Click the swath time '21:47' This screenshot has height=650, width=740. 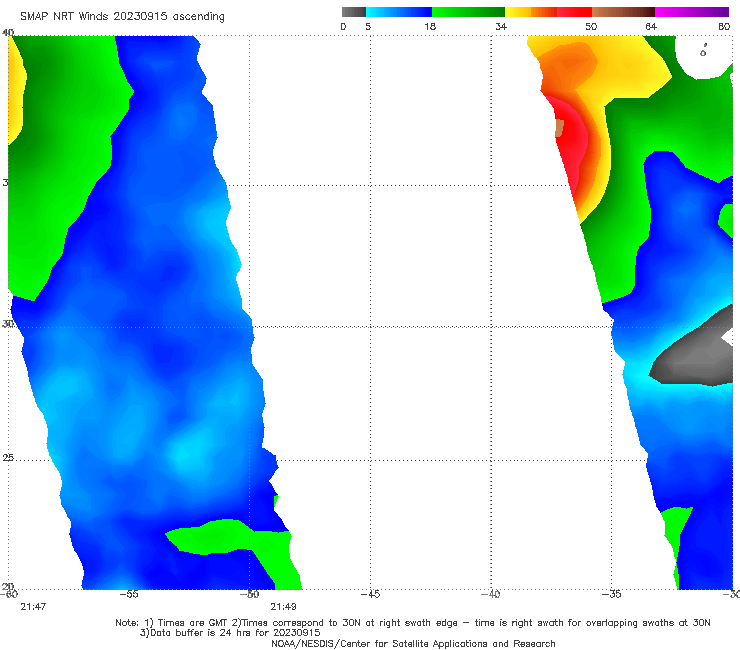(x=33, y=607)
